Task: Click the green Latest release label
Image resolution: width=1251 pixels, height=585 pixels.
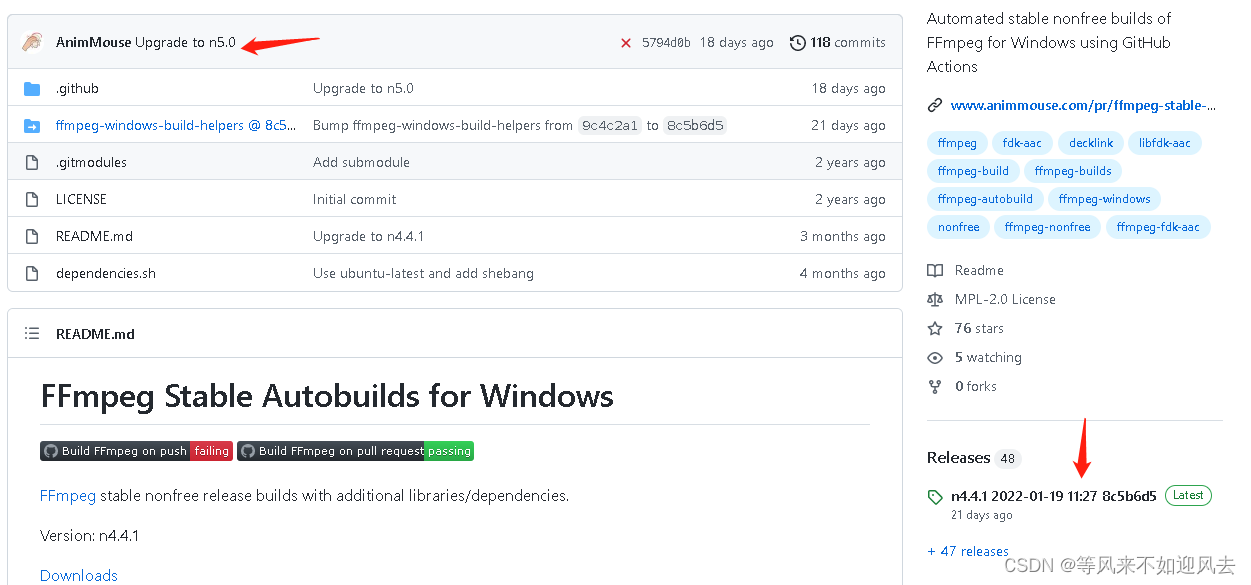Action: point(1188,495)
